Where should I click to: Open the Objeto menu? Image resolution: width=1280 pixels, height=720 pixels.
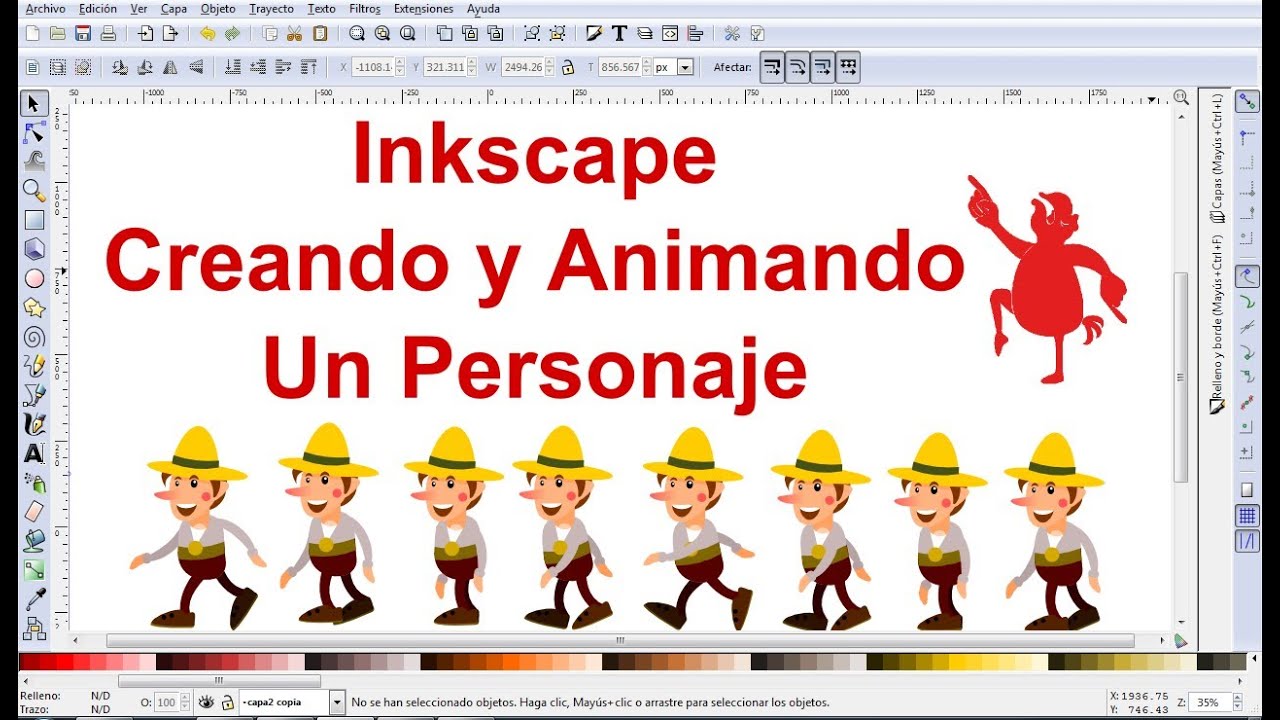click(218, 9)
